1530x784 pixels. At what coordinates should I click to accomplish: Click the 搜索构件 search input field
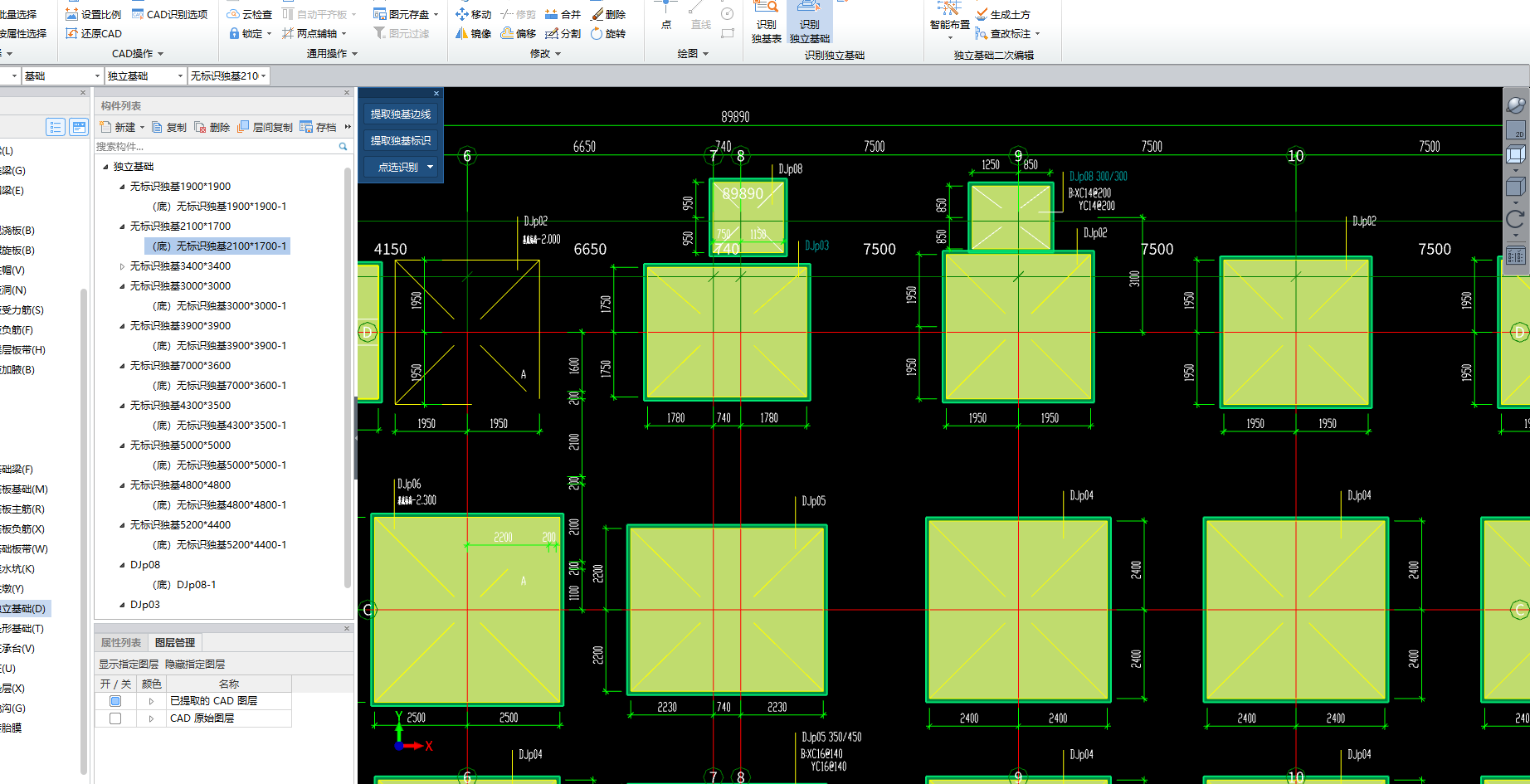[216, 147]
